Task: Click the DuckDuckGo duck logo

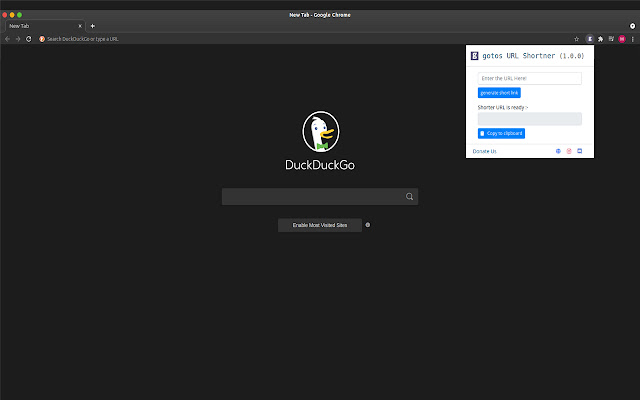Action: 320,131
